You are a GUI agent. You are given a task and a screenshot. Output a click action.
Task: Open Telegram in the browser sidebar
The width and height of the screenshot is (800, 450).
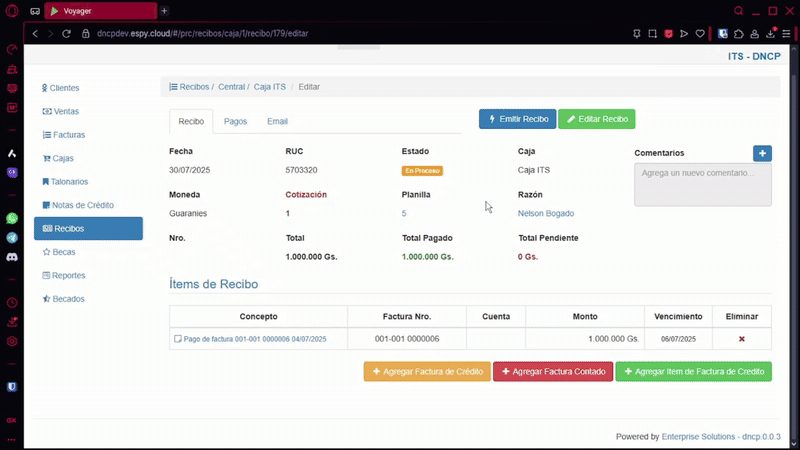click(12, 238)
